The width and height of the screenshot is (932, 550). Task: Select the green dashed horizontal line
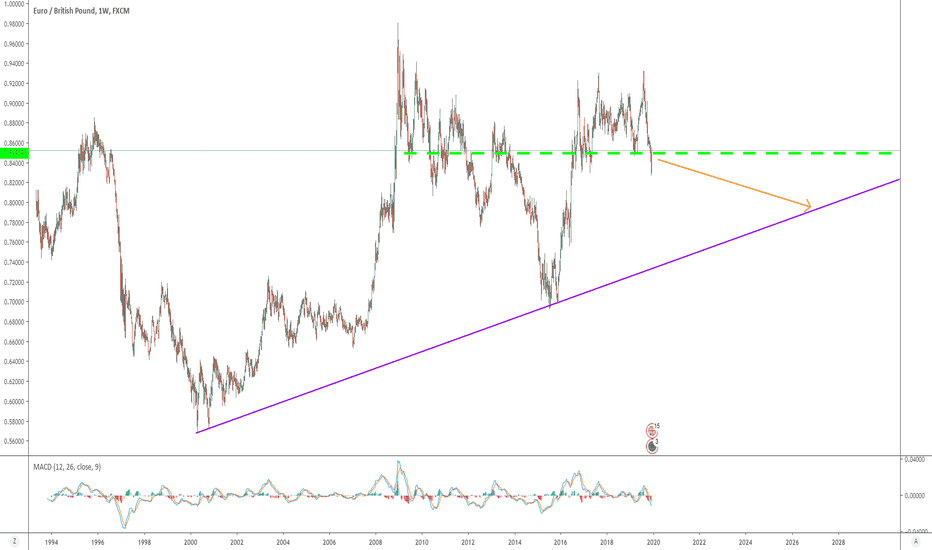pos(760,153)
